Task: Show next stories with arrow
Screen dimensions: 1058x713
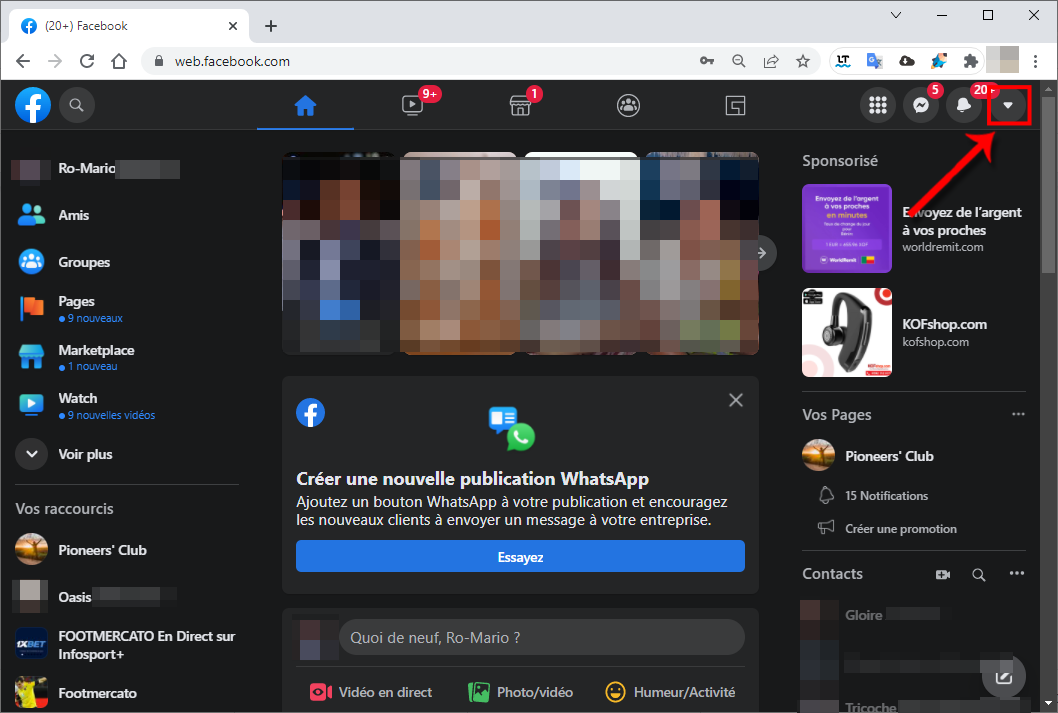Action: (x=762, y=253)
